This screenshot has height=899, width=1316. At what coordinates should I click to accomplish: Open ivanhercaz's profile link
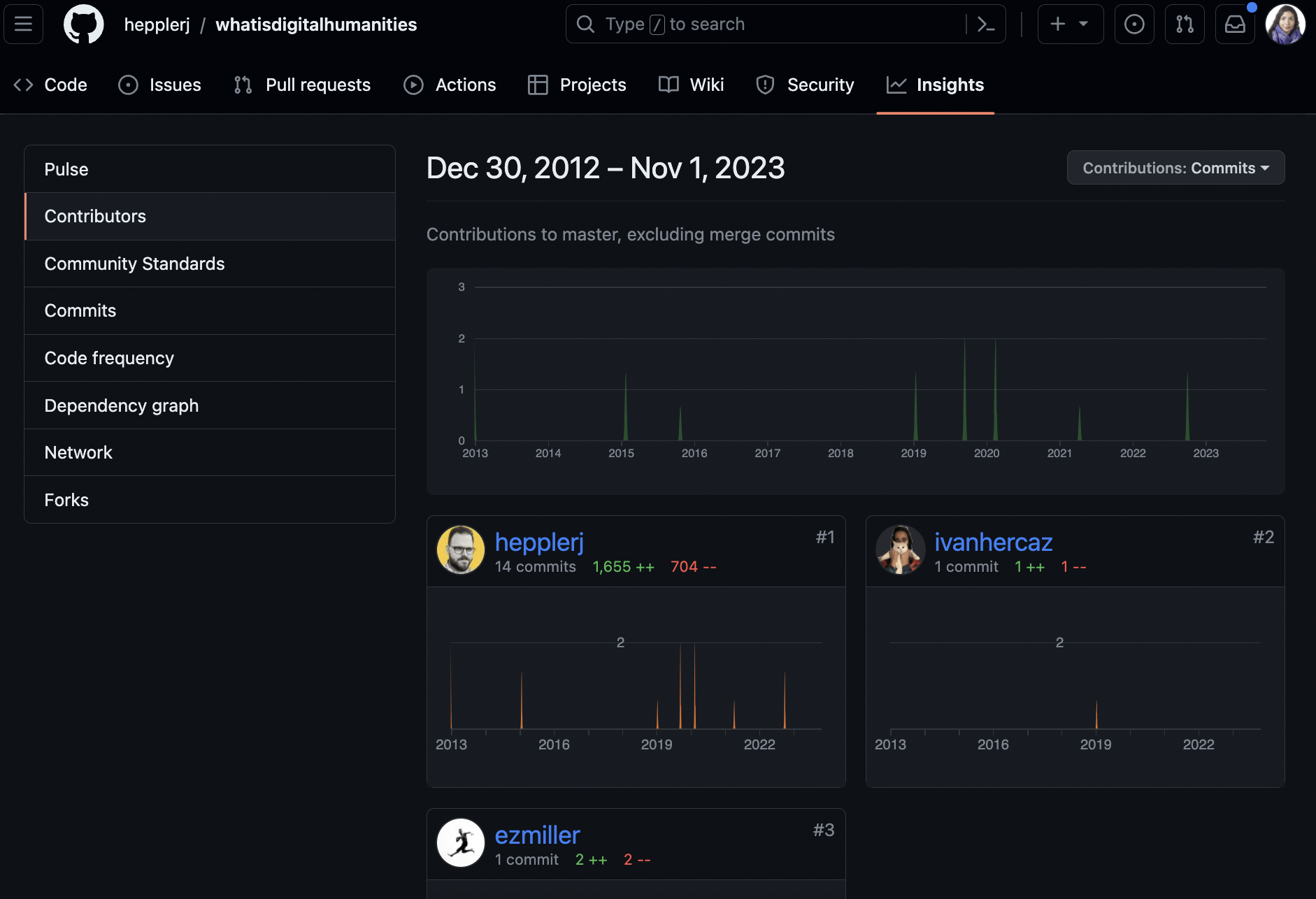(x=993, y=542)
